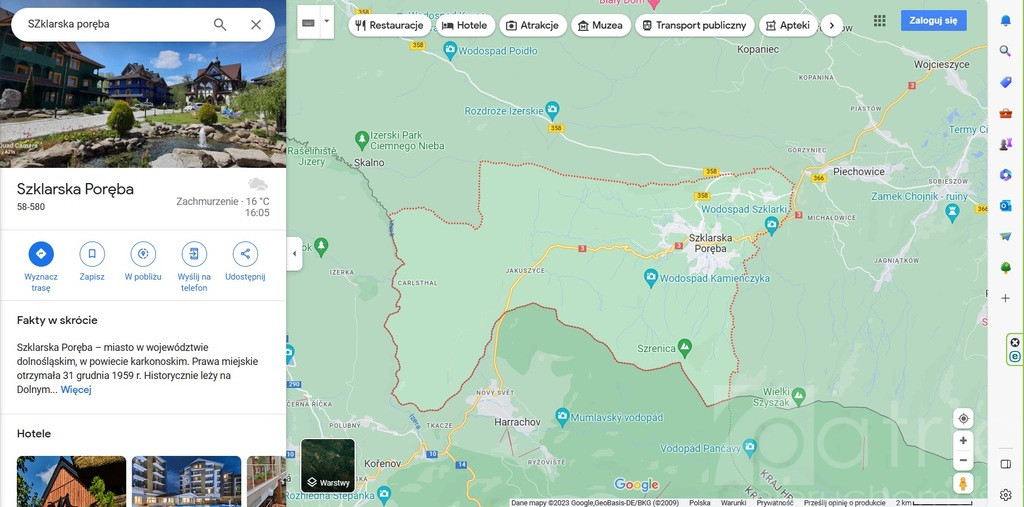Image resolution: width=1024 pixels, height=507 pixels.
Task: Click the search magnifier in the search box
Action: [x=220, y=25]
